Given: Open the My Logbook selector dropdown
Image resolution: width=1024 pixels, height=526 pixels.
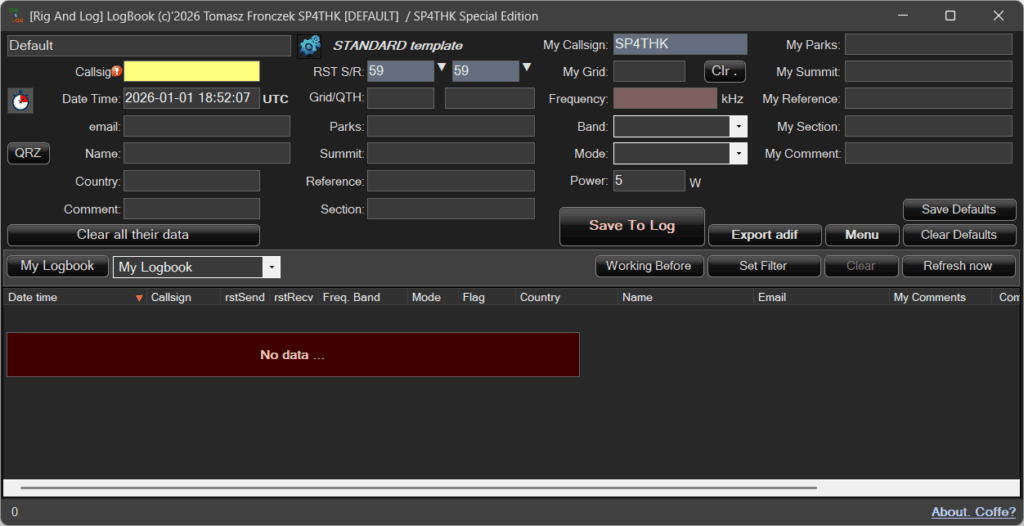Looking at the screenshot, I should [271, 267].
